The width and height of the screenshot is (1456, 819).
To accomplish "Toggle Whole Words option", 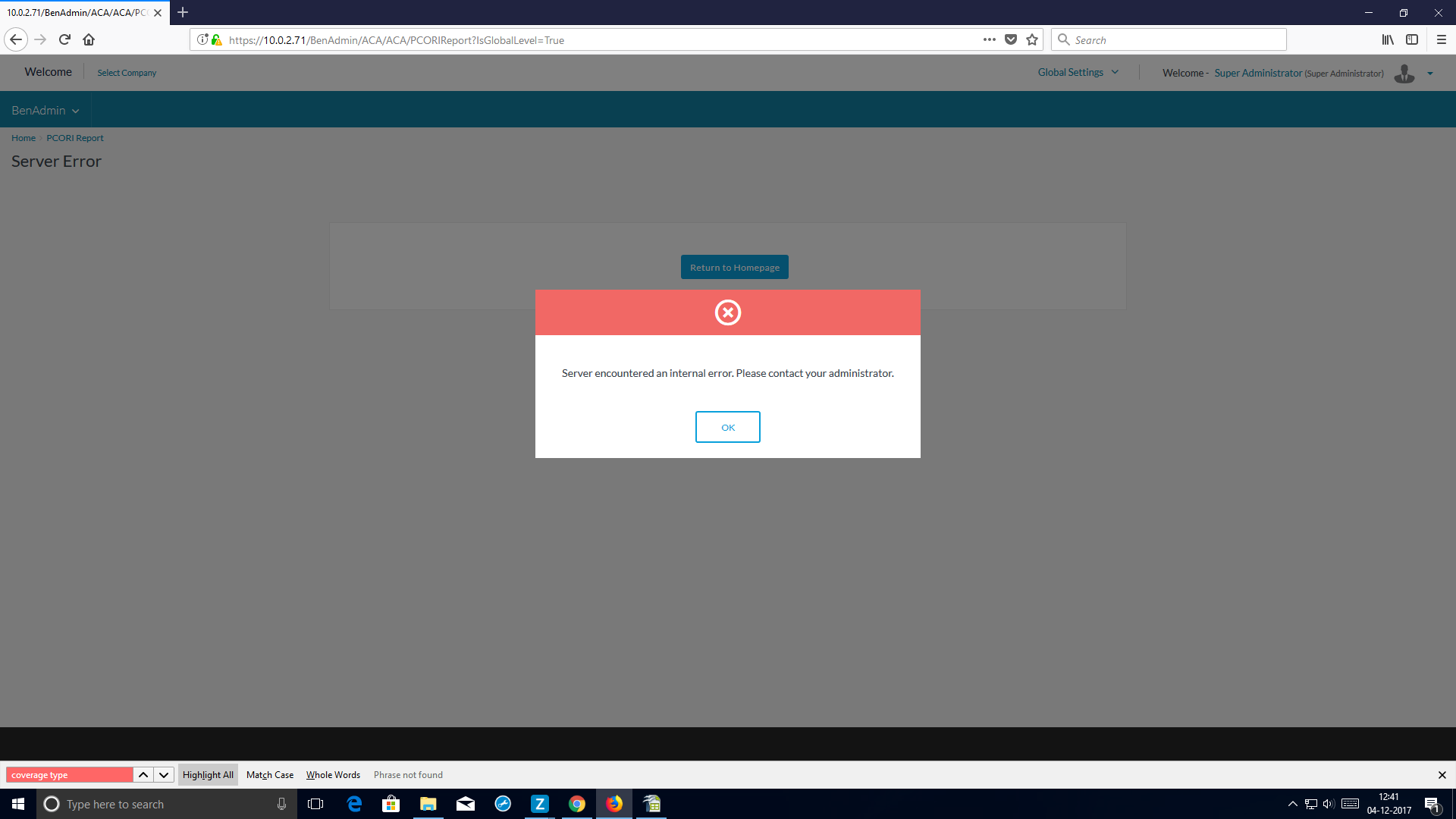I will coord(333,774).
